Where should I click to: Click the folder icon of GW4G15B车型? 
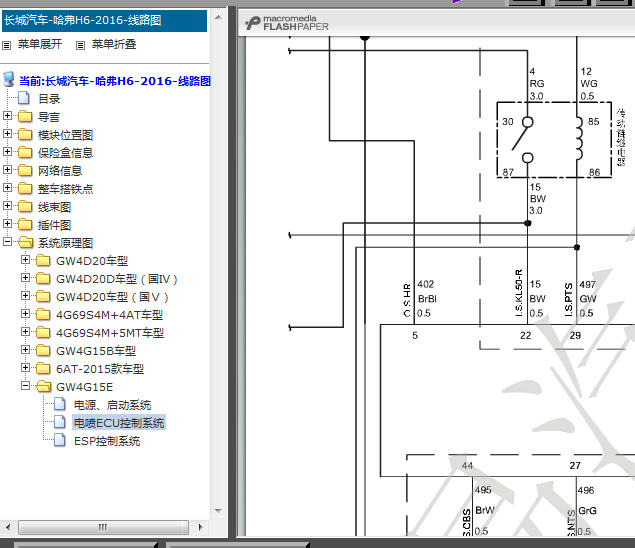43,350
